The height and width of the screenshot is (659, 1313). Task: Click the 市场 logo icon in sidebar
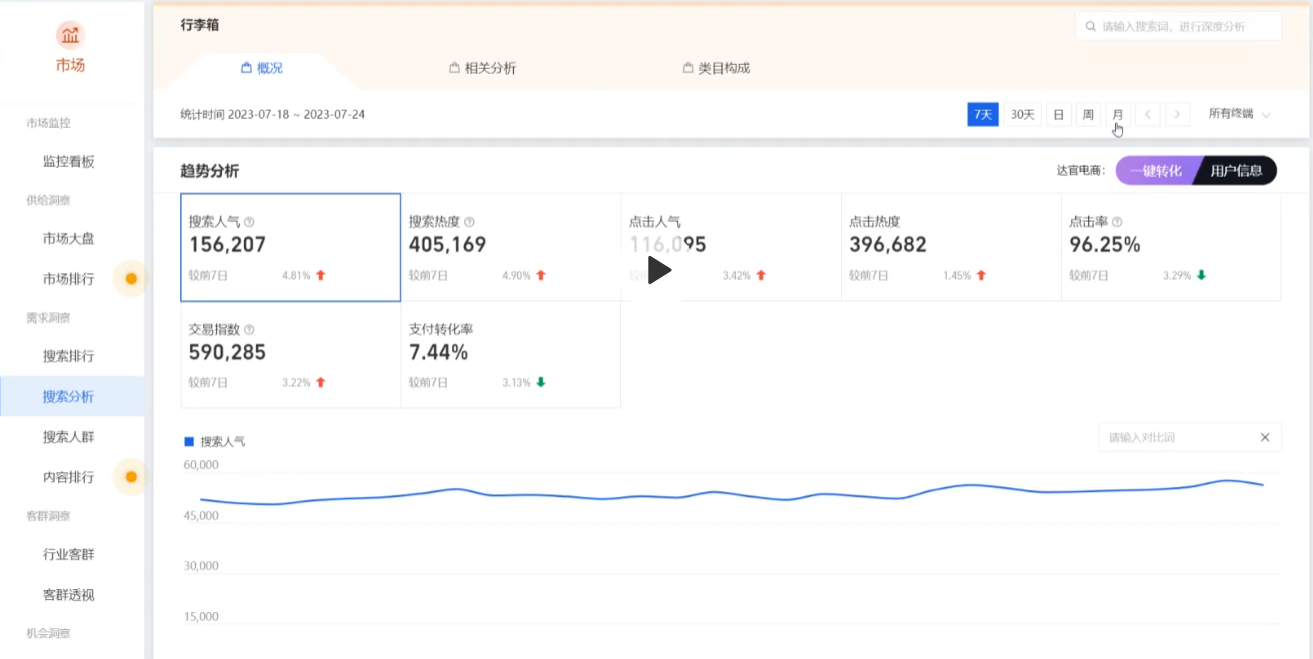pos(70,37)
